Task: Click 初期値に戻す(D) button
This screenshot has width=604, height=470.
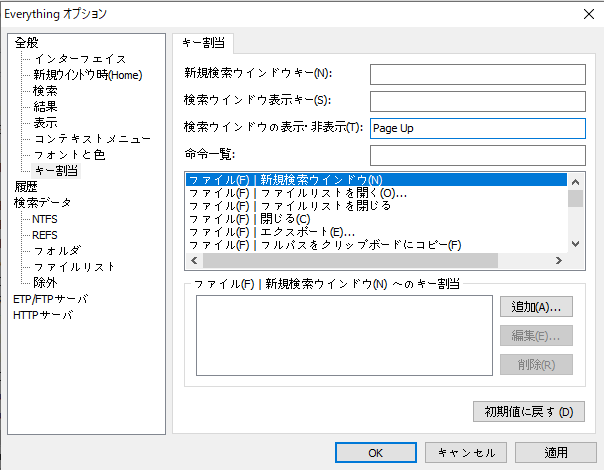Action: click(529, 411)
